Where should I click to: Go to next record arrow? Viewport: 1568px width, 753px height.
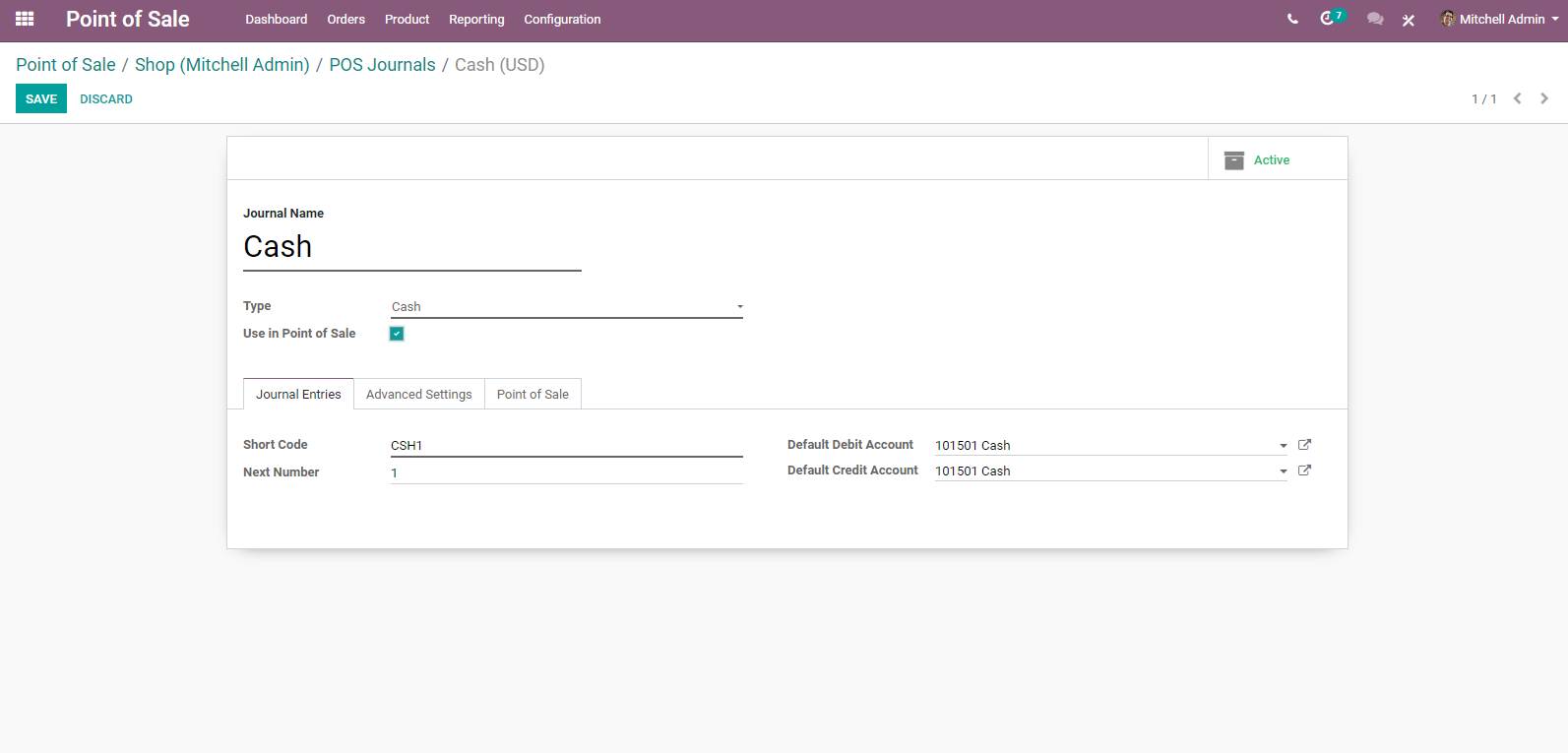pyautogui.click(x=1544, y=98)
